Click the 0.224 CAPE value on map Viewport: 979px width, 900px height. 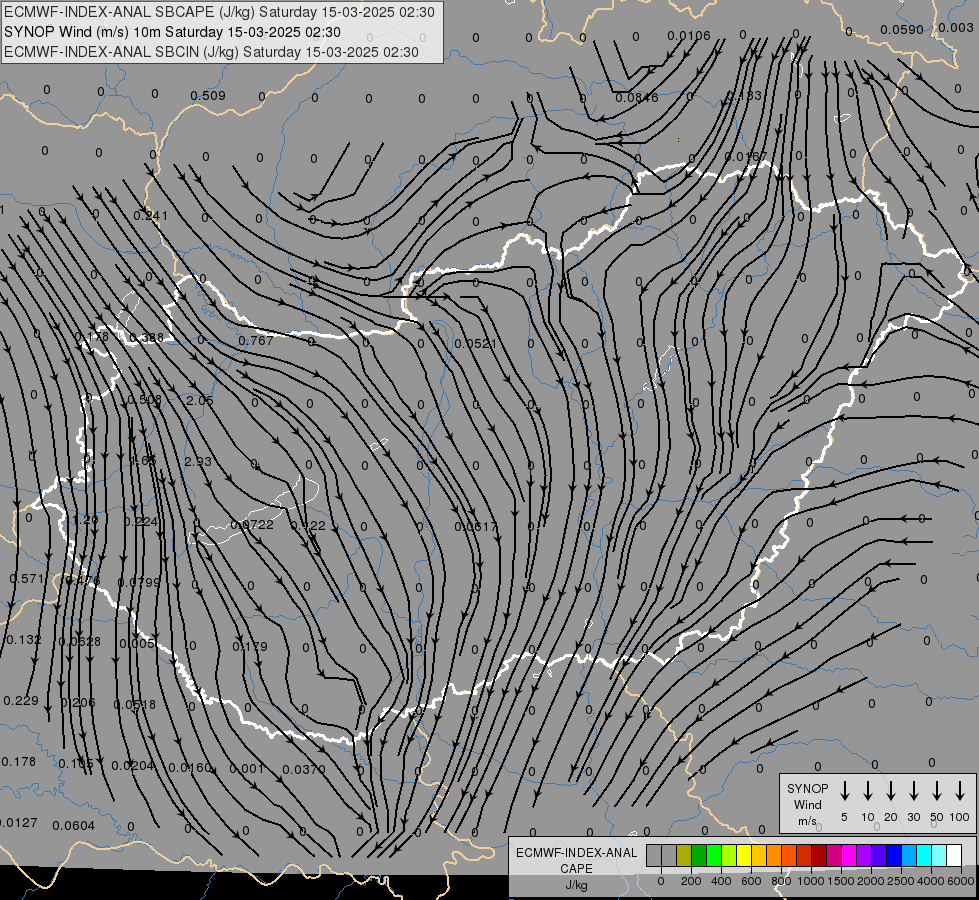click(x=140, y=522)
